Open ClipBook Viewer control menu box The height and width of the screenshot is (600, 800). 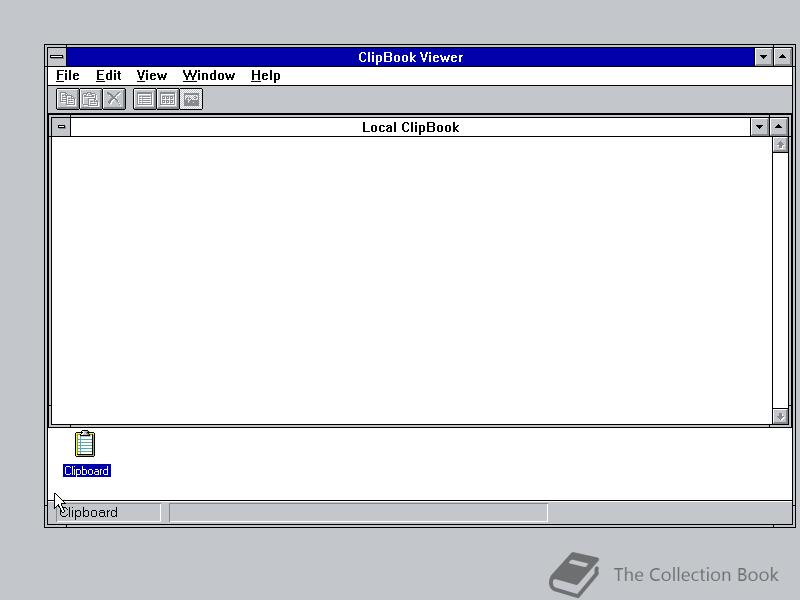tap(57, 57)
